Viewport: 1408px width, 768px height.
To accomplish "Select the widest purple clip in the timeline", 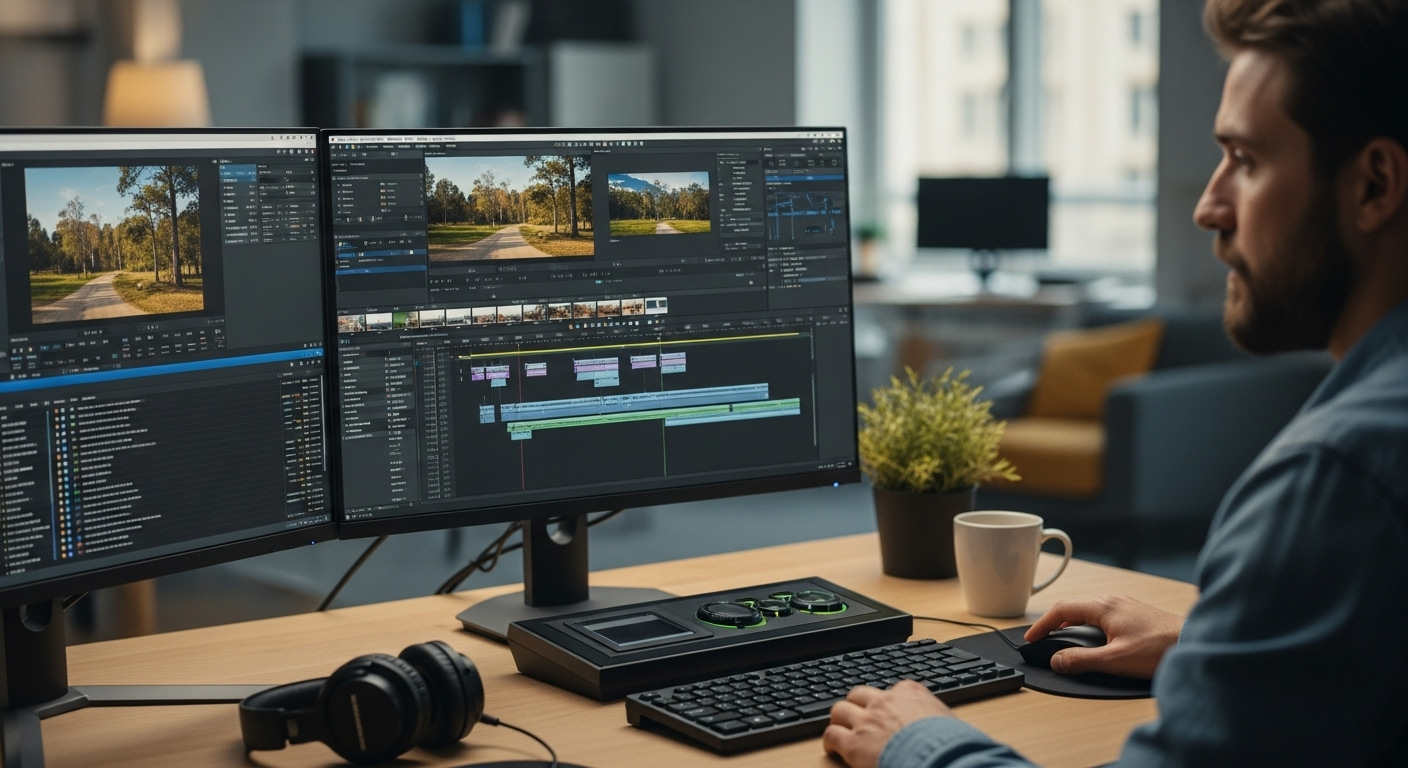I will pos(596,368).
